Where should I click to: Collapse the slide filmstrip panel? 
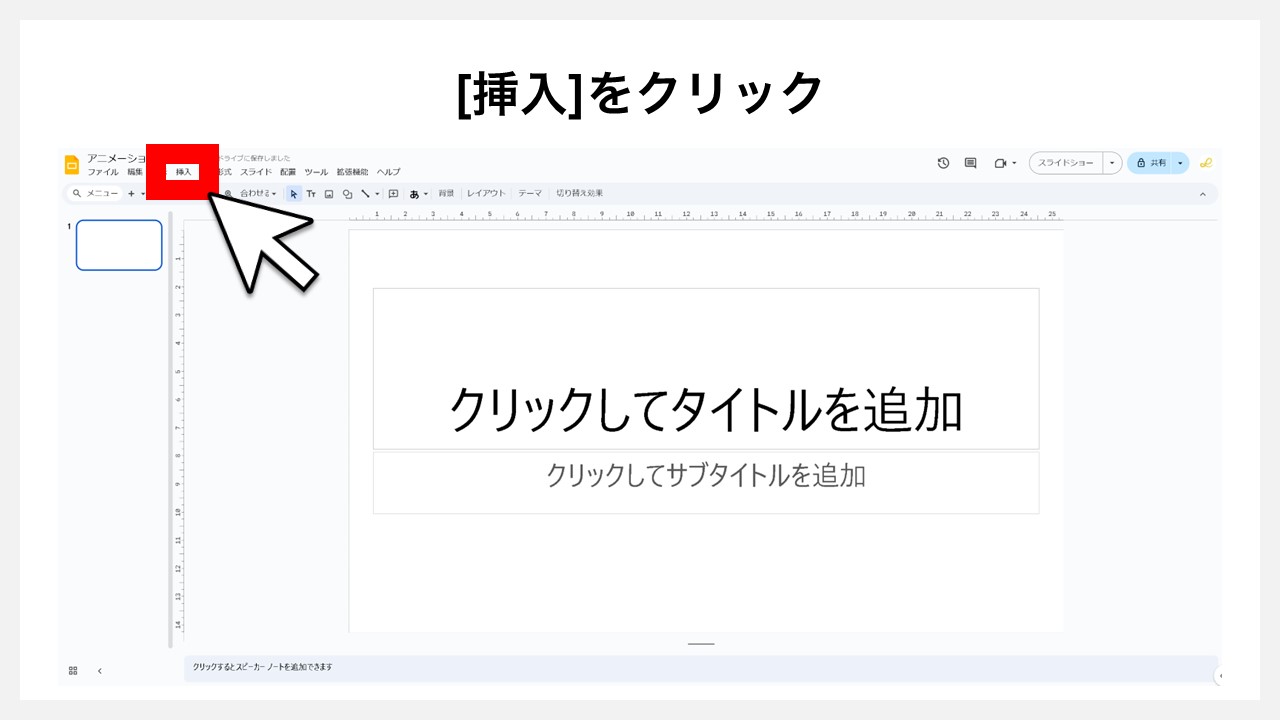click(99, 670)
